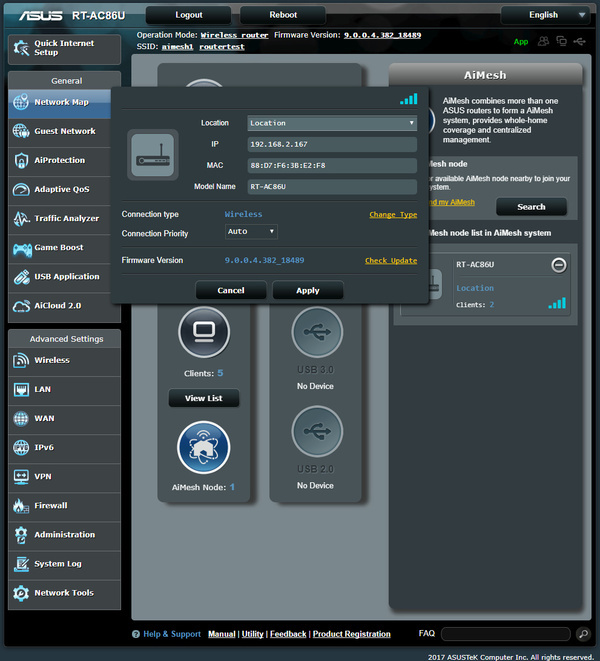Click the signal strength bars in dialog
This screenshot has width=600, height=661.
[x=409, y=99]
